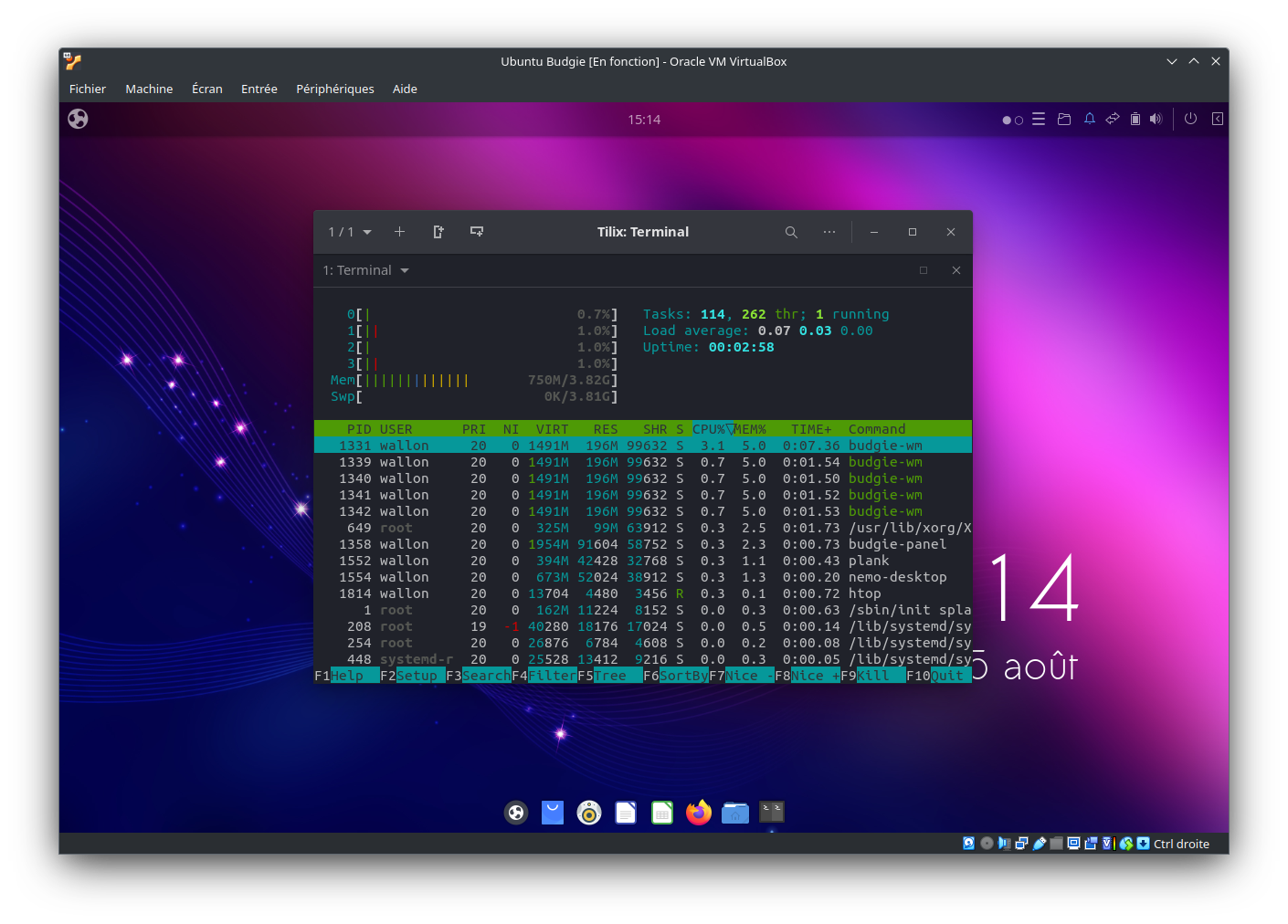The height and width of the screenshot is (924, 1288).
Task: Open the Périphériques menu
Action: 334,89
